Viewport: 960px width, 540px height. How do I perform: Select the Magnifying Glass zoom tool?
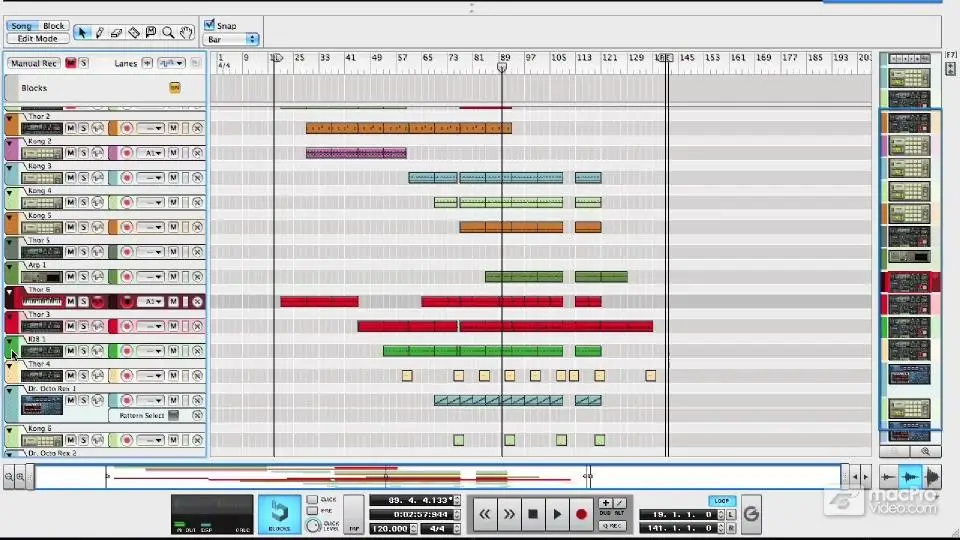(x=168, y=32)
